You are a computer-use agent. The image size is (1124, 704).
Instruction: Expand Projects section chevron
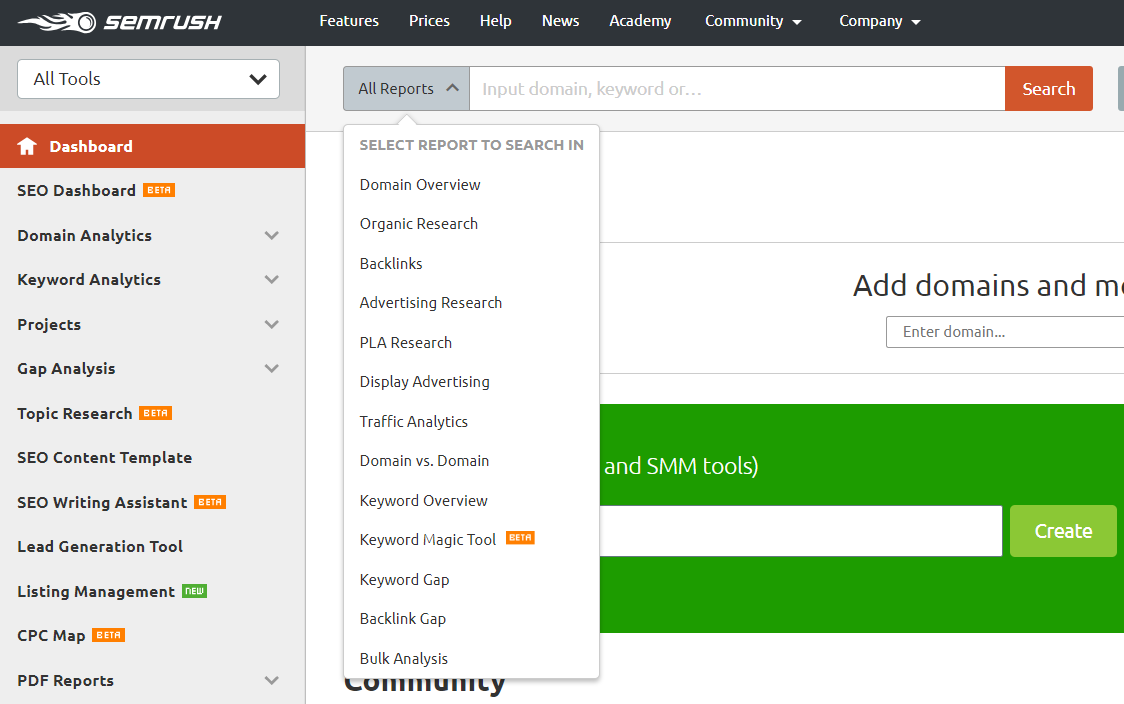pos(271,324)
